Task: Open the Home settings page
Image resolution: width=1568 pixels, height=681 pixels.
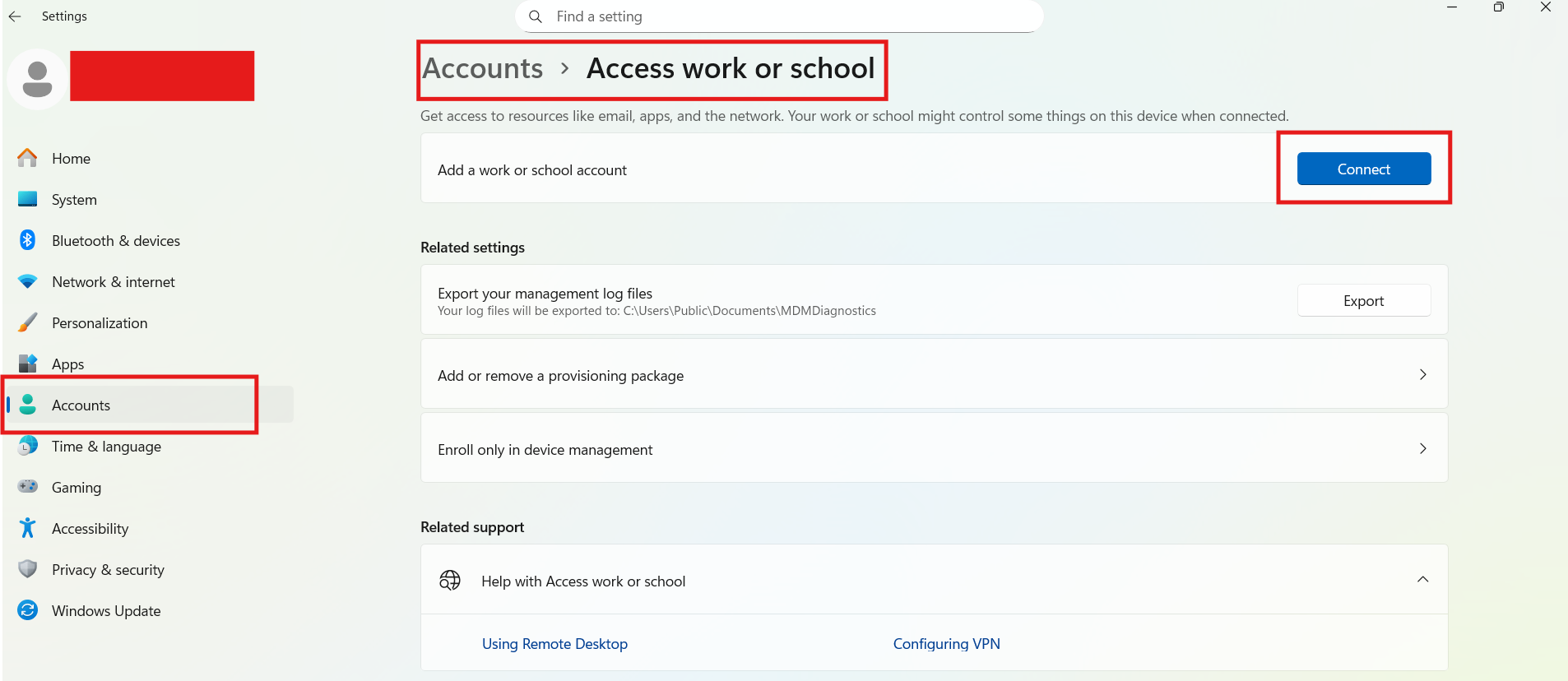Action: (71, 159)
